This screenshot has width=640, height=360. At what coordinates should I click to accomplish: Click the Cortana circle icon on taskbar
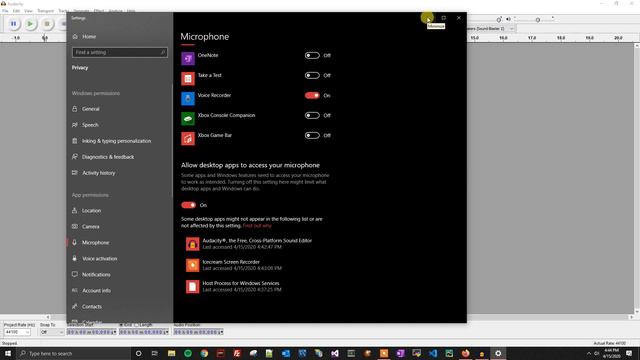pos(138,353)
